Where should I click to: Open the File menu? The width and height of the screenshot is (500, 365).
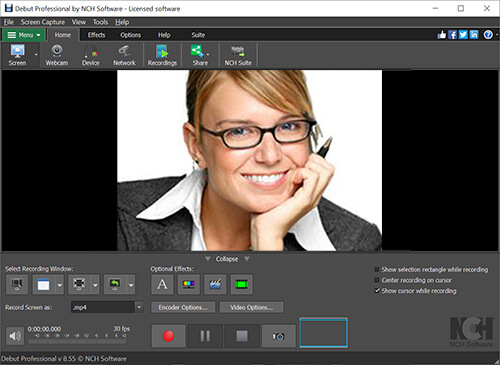(x=9, y=22)
